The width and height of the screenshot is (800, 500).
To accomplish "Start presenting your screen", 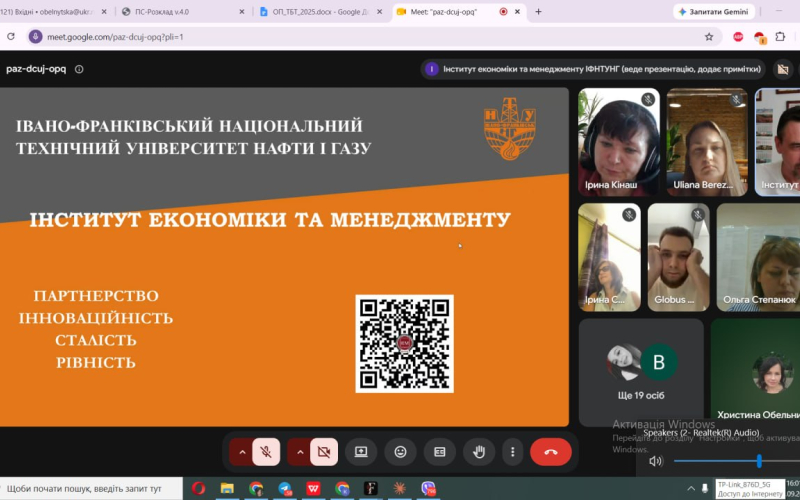I will (x=361, y=452).
